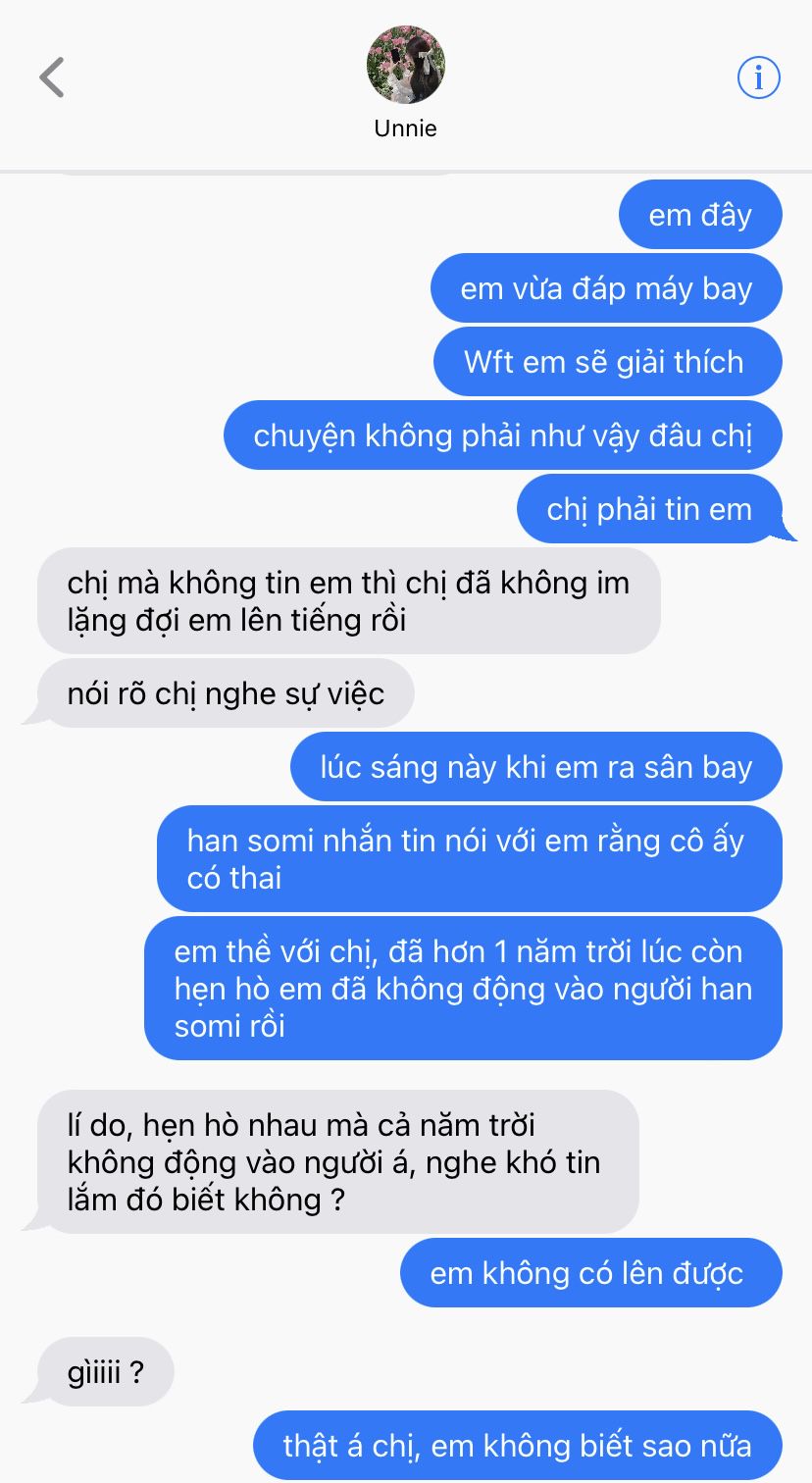
Task: Tap the 'chị phải tin em' bubble
Action: point(650,509)
